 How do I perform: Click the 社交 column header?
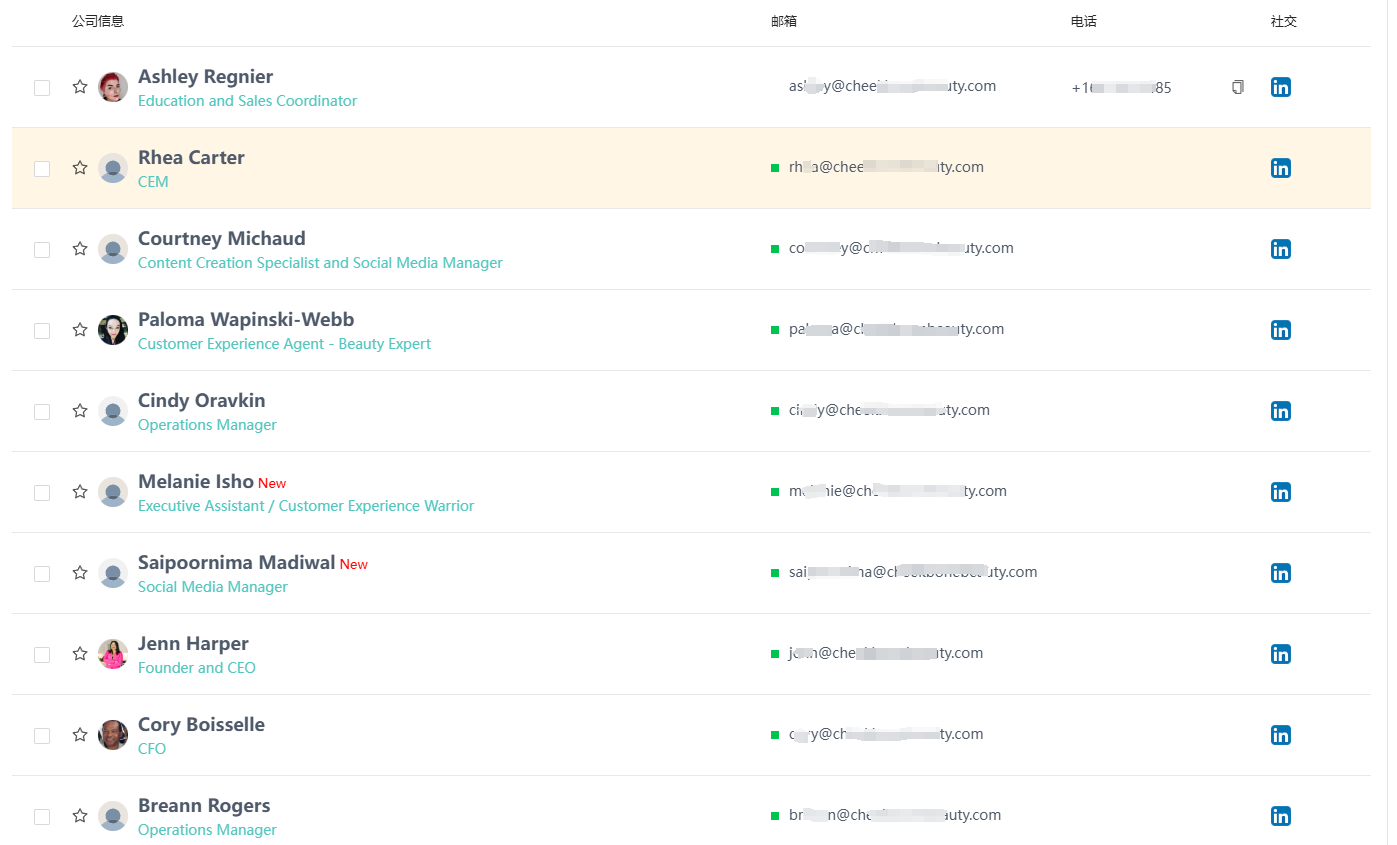tap(1284, 21)
